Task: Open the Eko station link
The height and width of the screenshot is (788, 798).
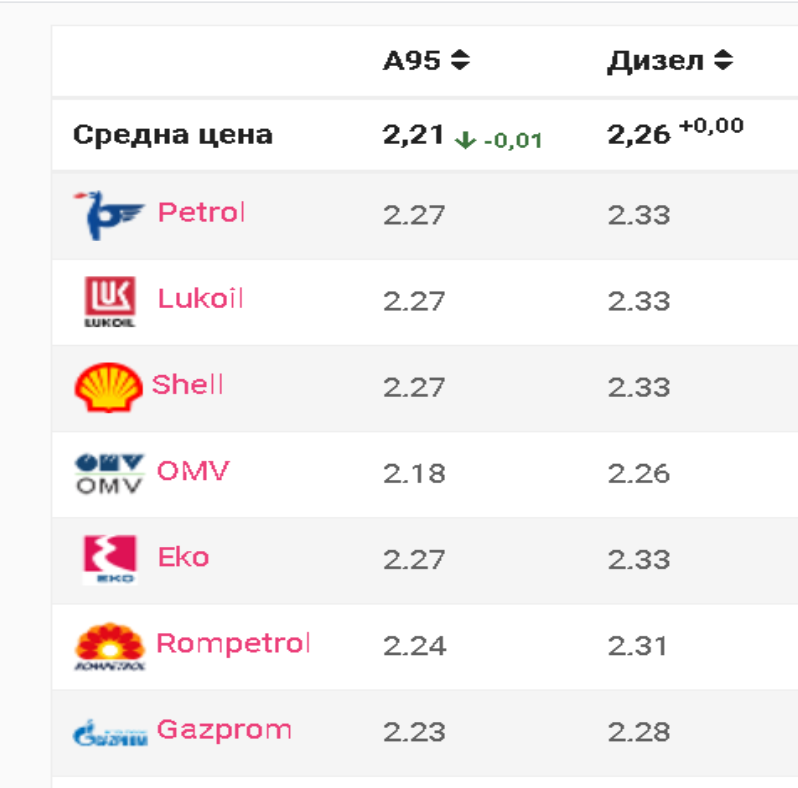Action: click(184, 557)
